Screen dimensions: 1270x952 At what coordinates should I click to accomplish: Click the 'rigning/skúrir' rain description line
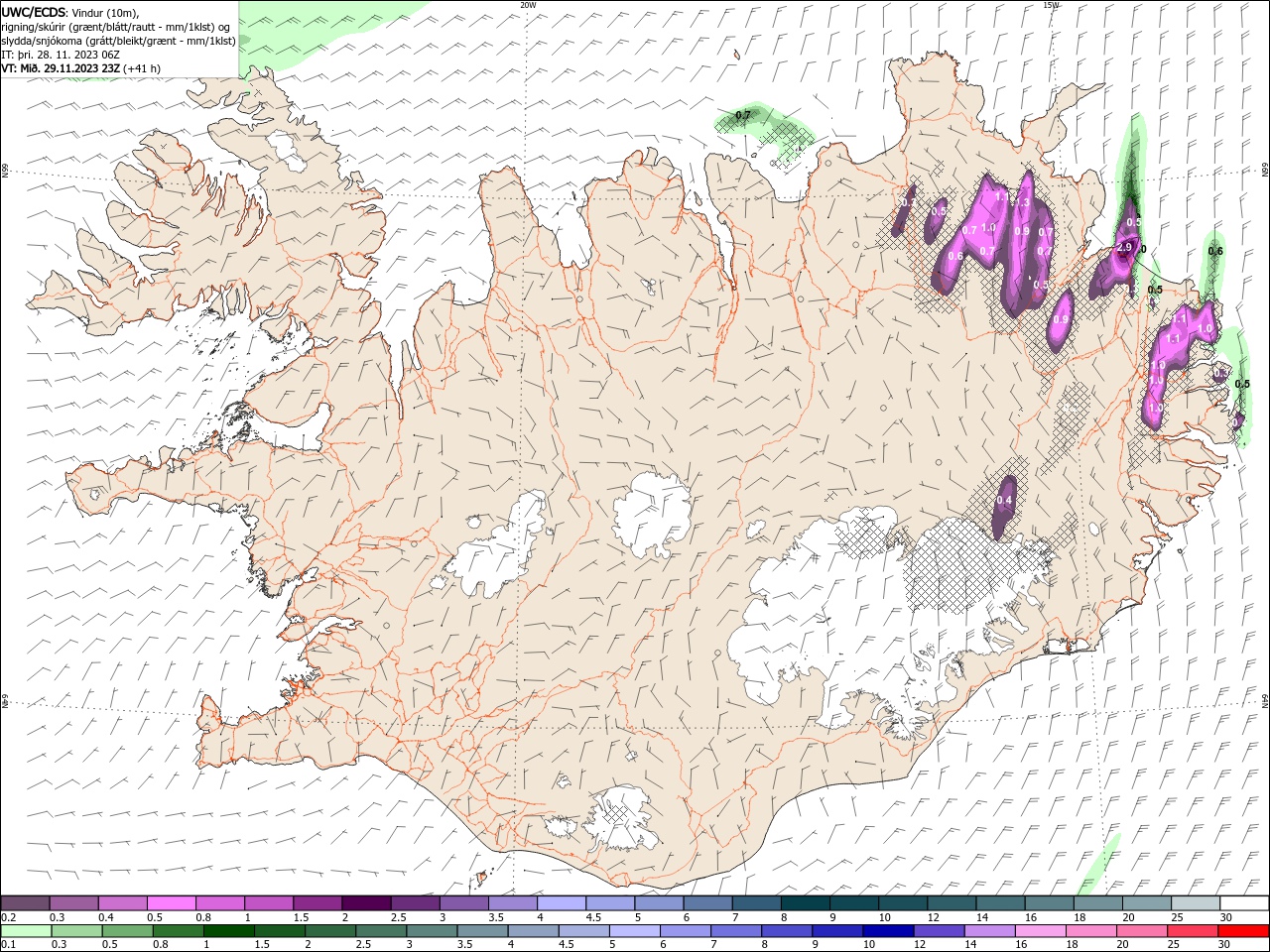pyautogui.click(x=117, y=26)
